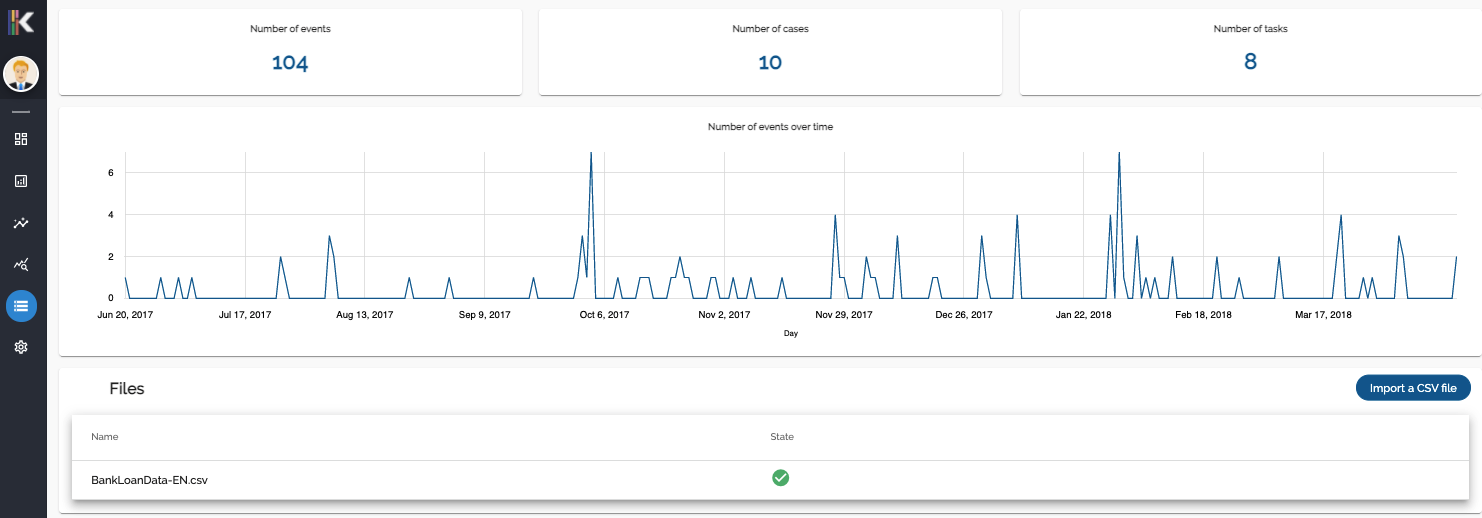The image size is (1482, 518).
Task: Click the Name column header
Action: tap(104, 437)
